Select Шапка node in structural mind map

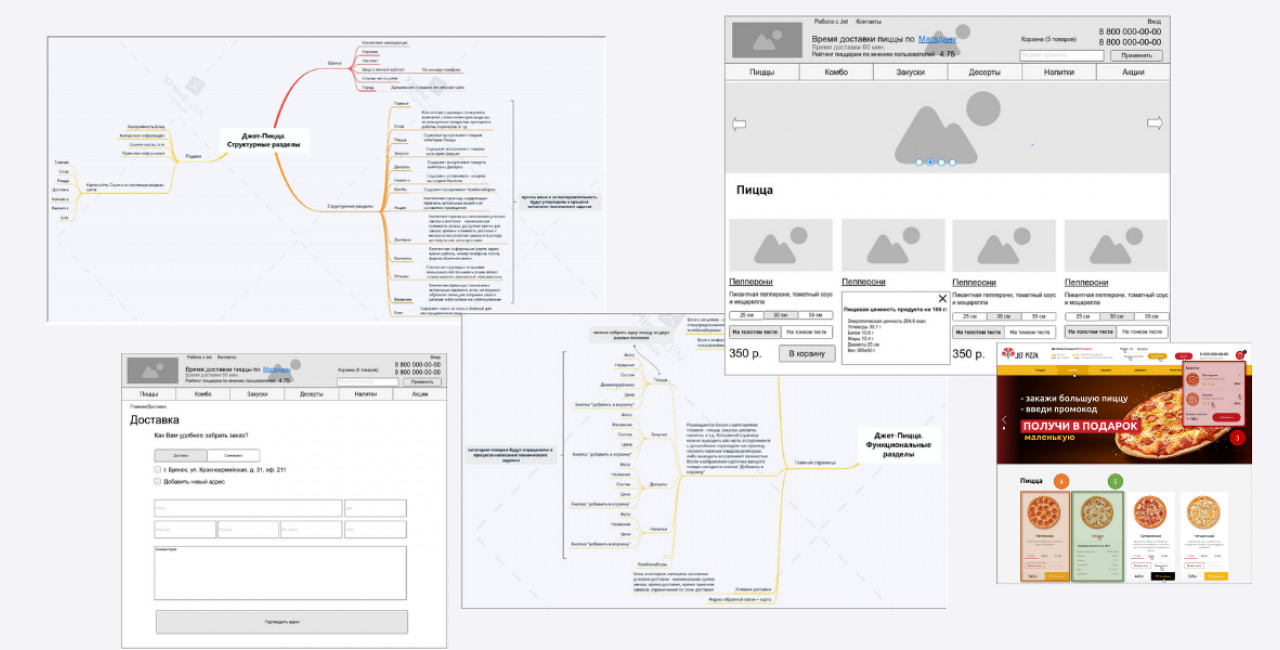(334, 62)
